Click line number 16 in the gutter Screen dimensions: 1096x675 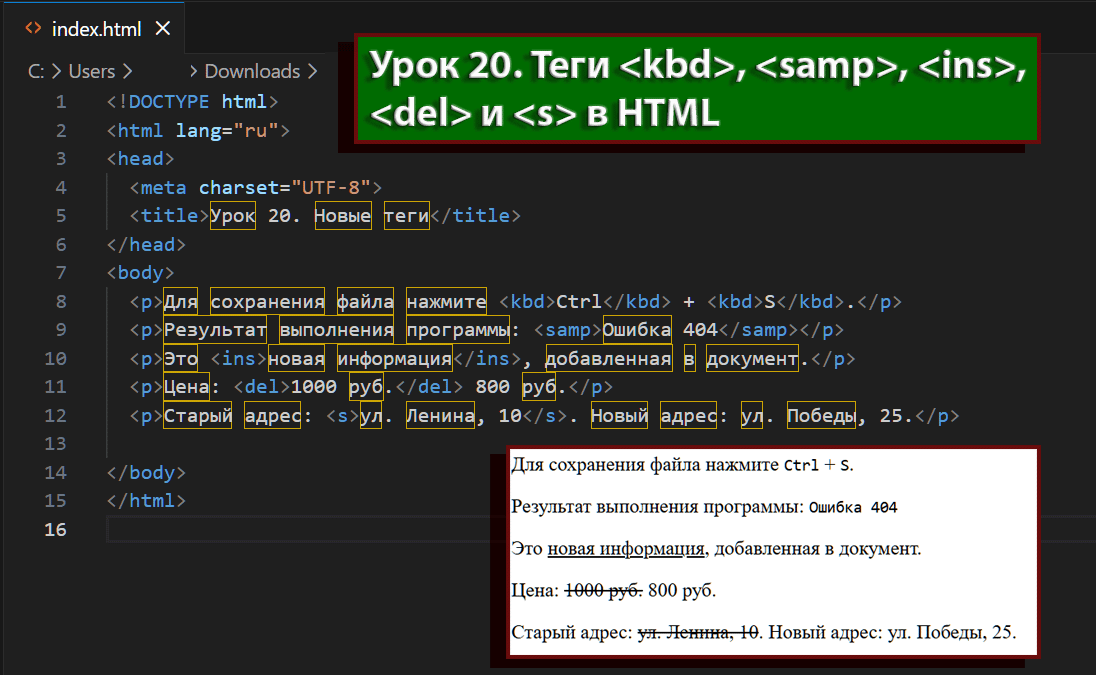tap(56, 529)
